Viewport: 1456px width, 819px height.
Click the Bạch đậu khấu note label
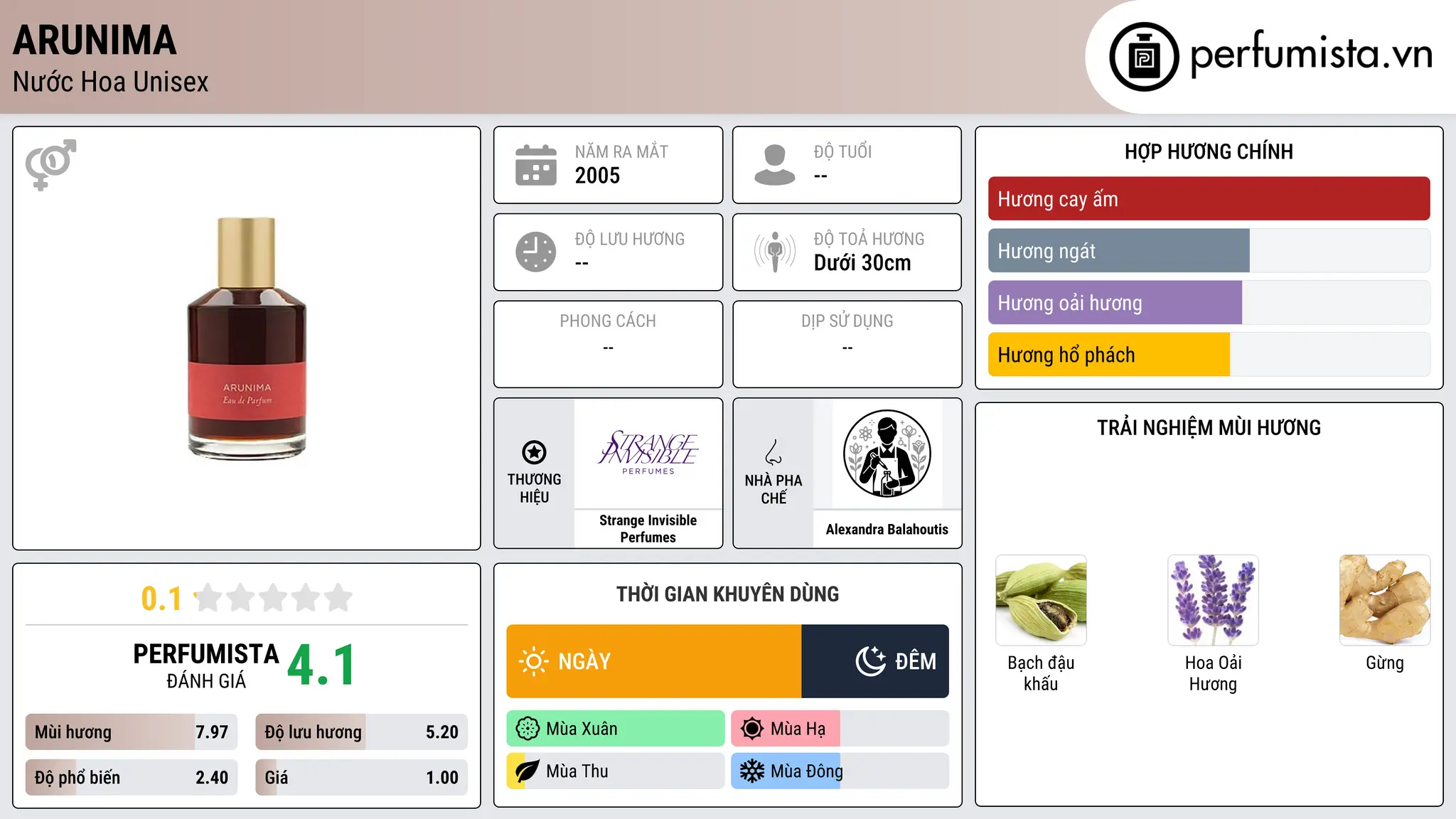tap(1041, 673)
